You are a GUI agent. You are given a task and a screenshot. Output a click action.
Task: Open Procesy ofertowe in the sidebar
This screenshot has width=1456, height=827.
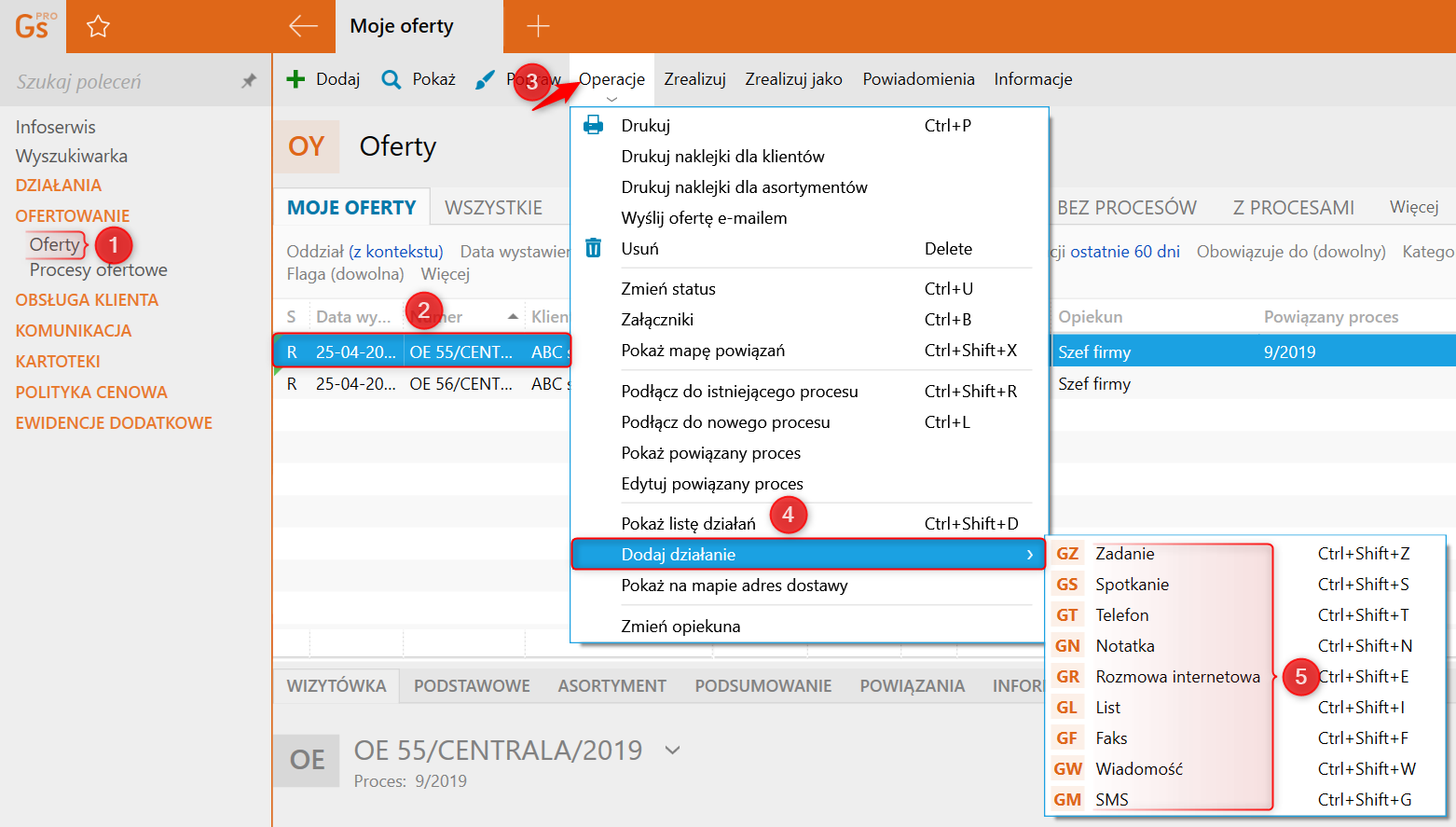pos(99,270)
